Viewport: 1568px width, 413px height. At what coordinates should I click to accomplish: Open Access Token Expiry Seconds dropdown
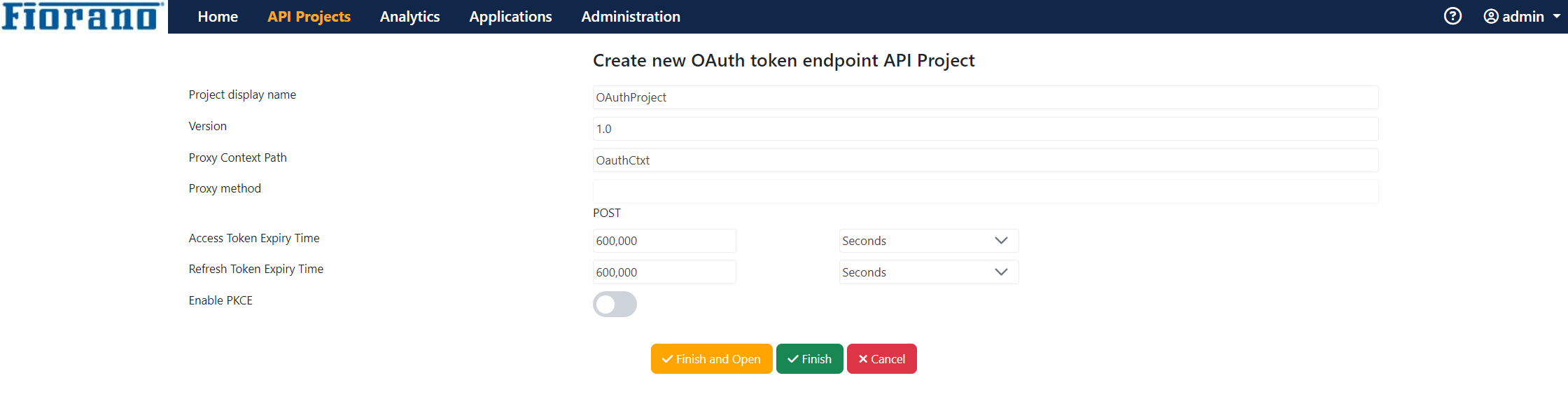(929, 241)
